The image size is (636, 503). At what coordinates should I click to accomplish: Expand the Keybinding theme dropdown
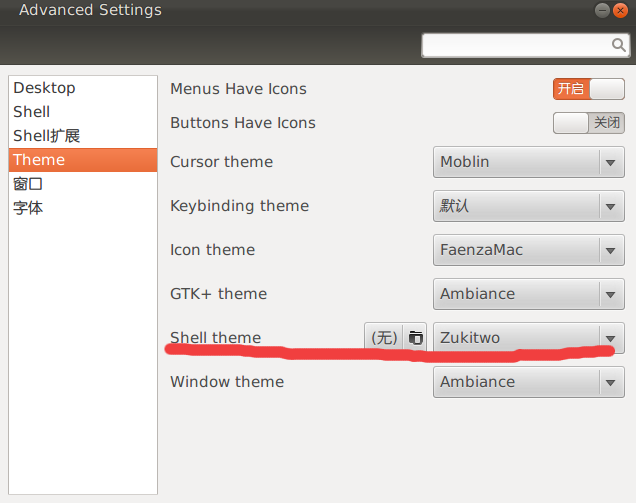529,206
